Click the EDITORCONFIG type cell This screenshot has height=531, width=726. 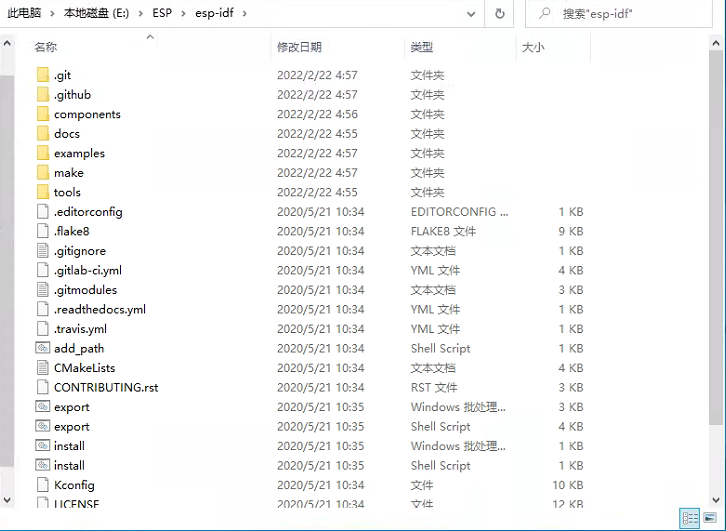coord(459,212)
